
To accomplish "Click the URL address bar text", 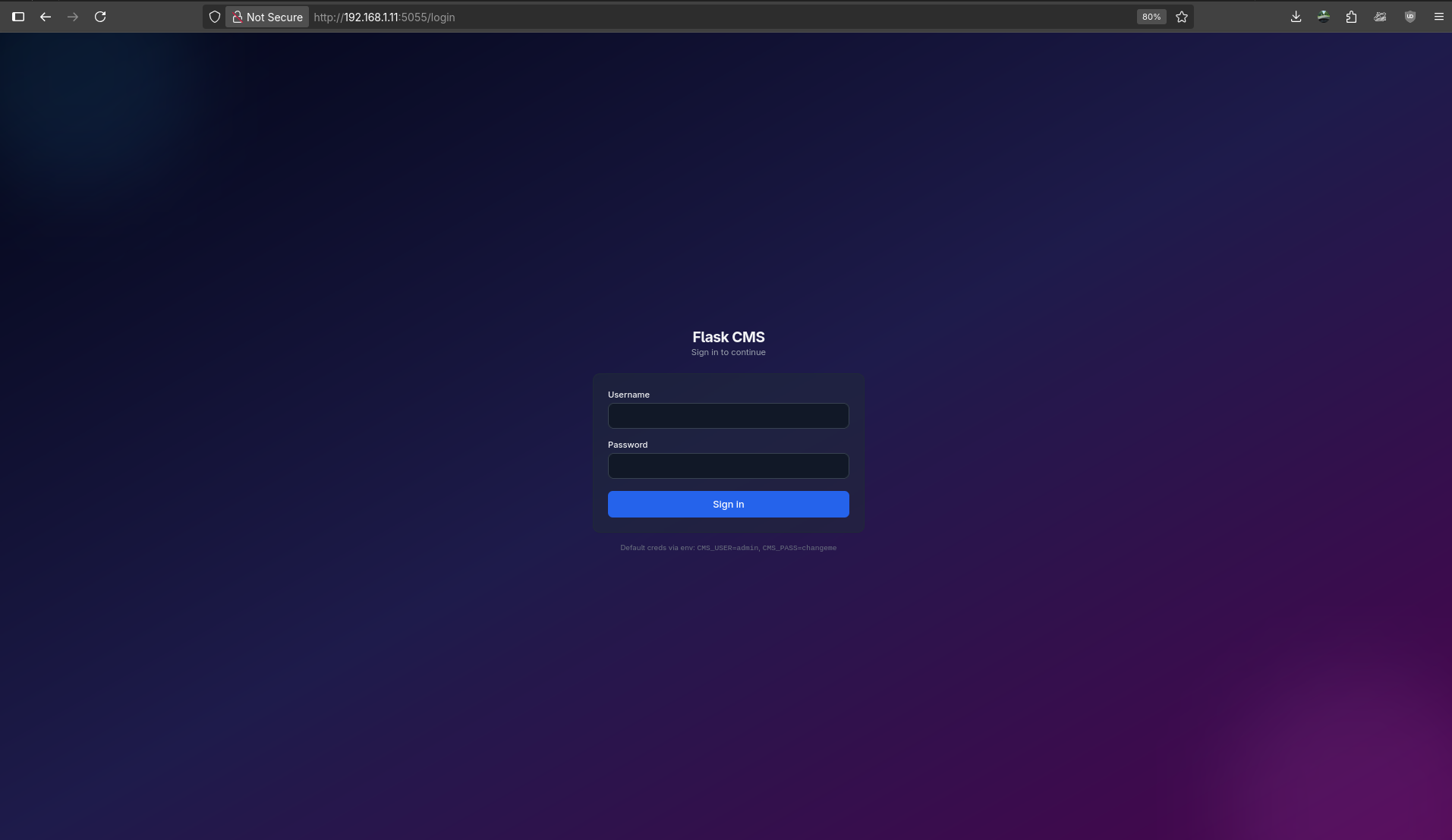I will point(384,17).
